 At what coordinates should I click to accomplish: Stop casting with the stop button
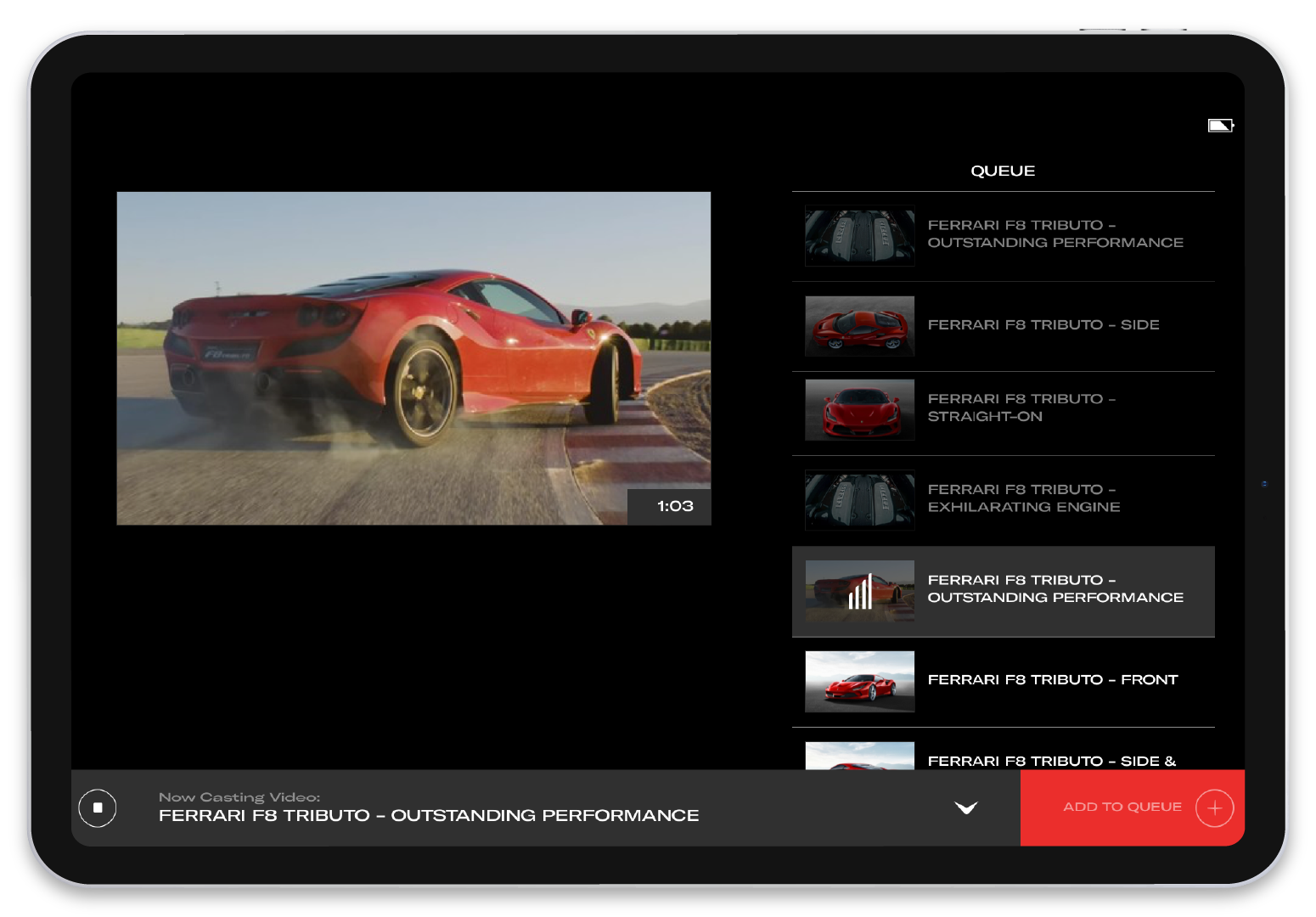coord(98,807)
